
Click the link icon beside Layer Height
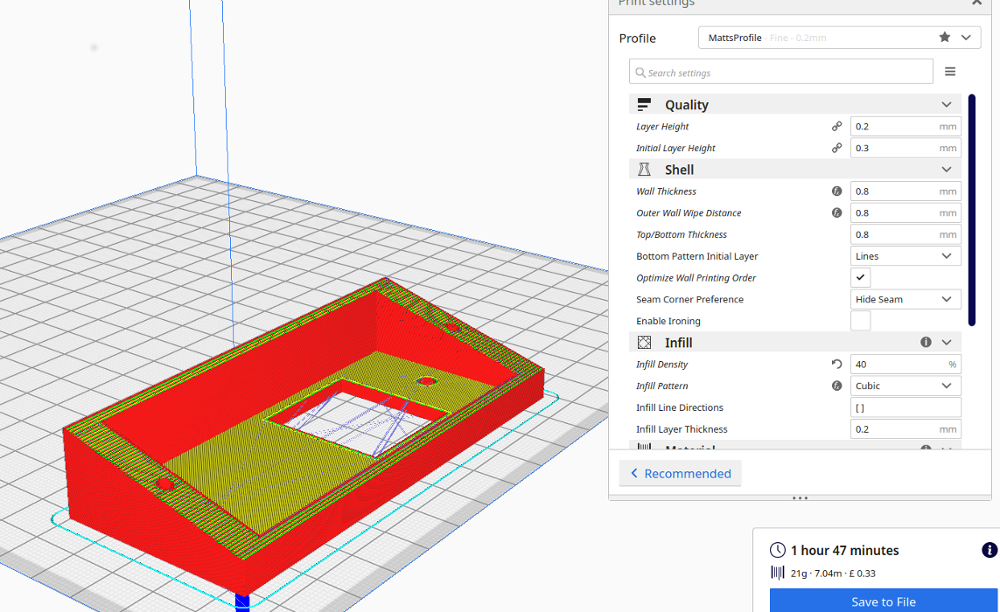[837, 127]
